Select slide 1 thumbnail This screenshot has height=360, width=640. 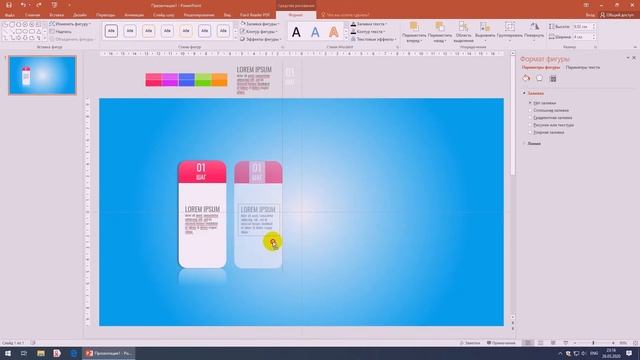42,76
